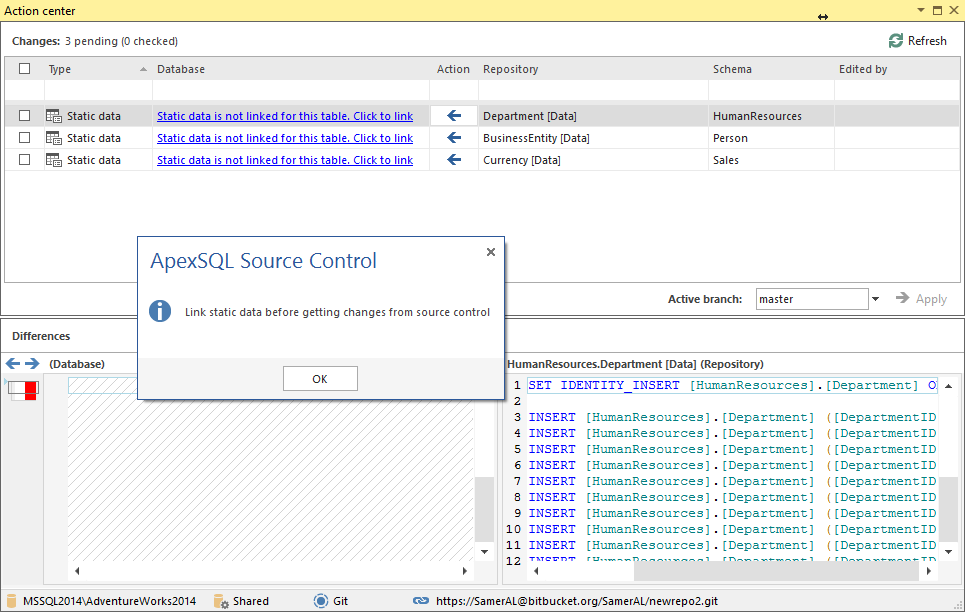Click the database icon in status bar
The width and height of the screenshot is (965, 612).
[11, 601]
